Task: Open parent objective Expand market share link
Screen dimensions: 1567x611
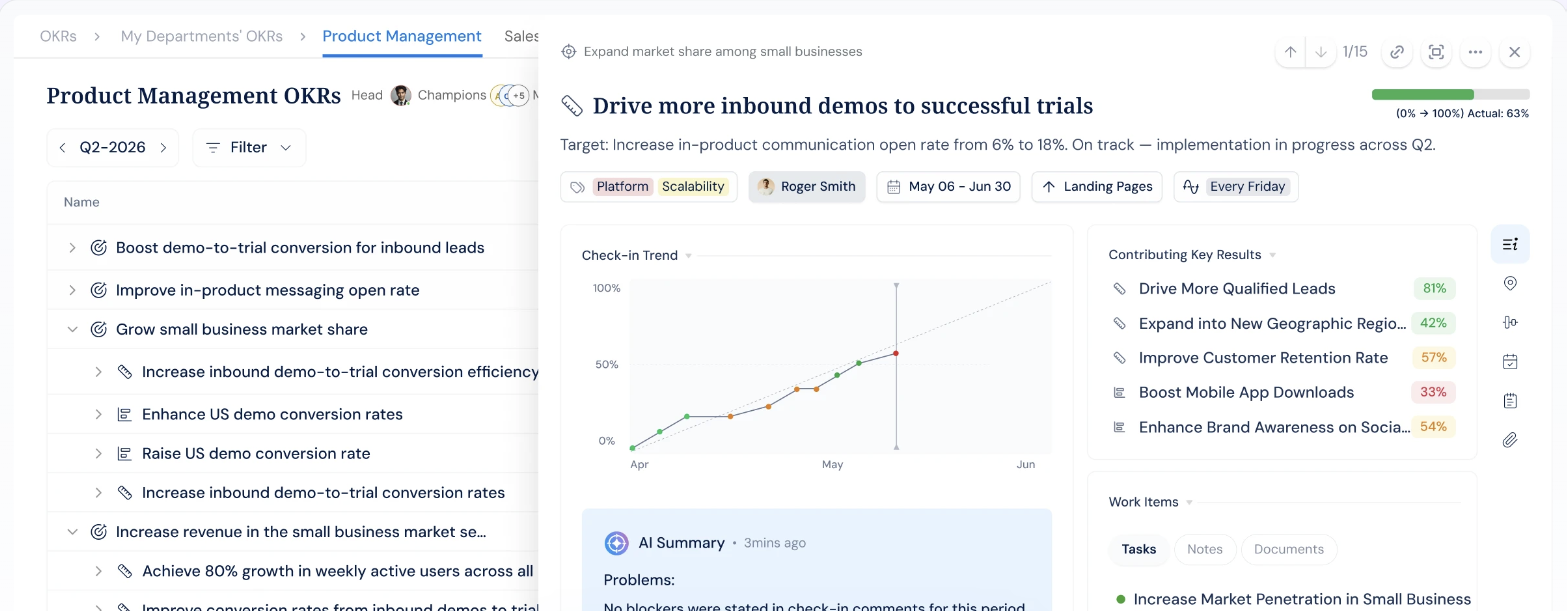Action: click(722, 51)
